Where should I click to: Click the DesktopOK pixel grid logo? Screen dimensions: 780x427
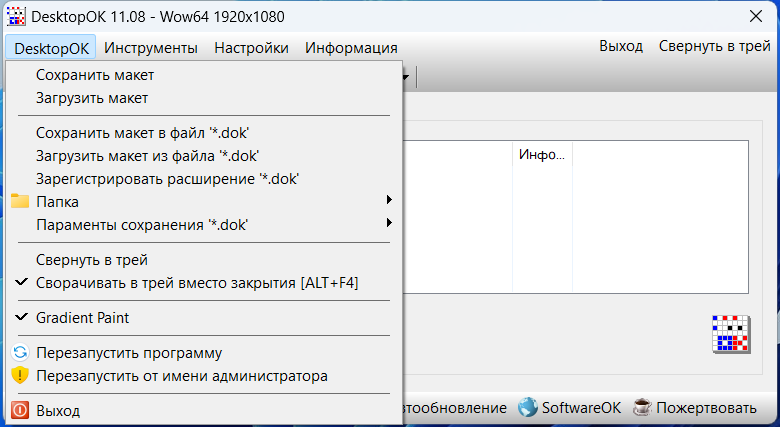click(x=731, y=334)
